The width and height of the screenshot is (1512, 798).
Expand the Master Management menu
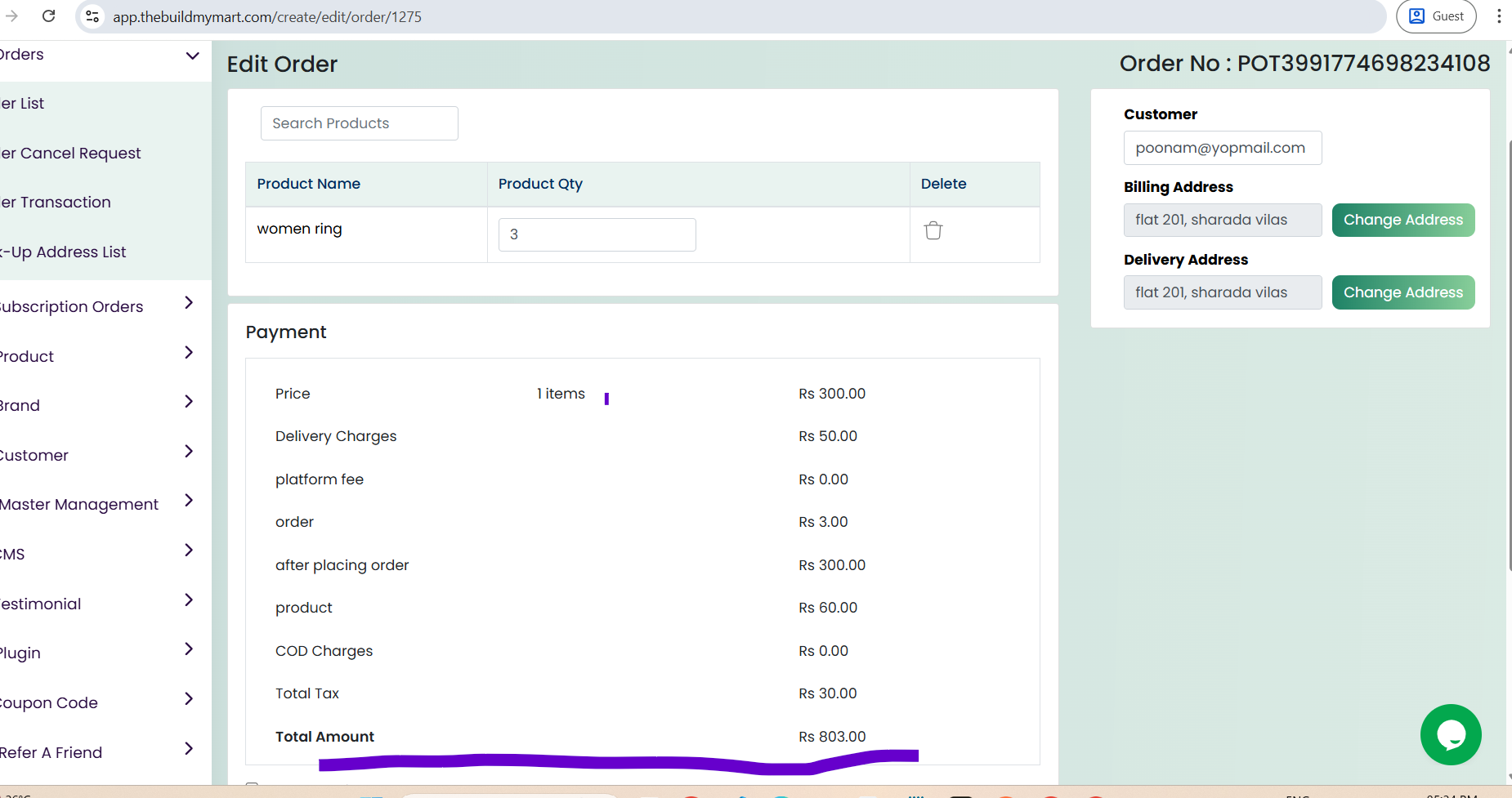pyautogui.click(x=189, y=501)
